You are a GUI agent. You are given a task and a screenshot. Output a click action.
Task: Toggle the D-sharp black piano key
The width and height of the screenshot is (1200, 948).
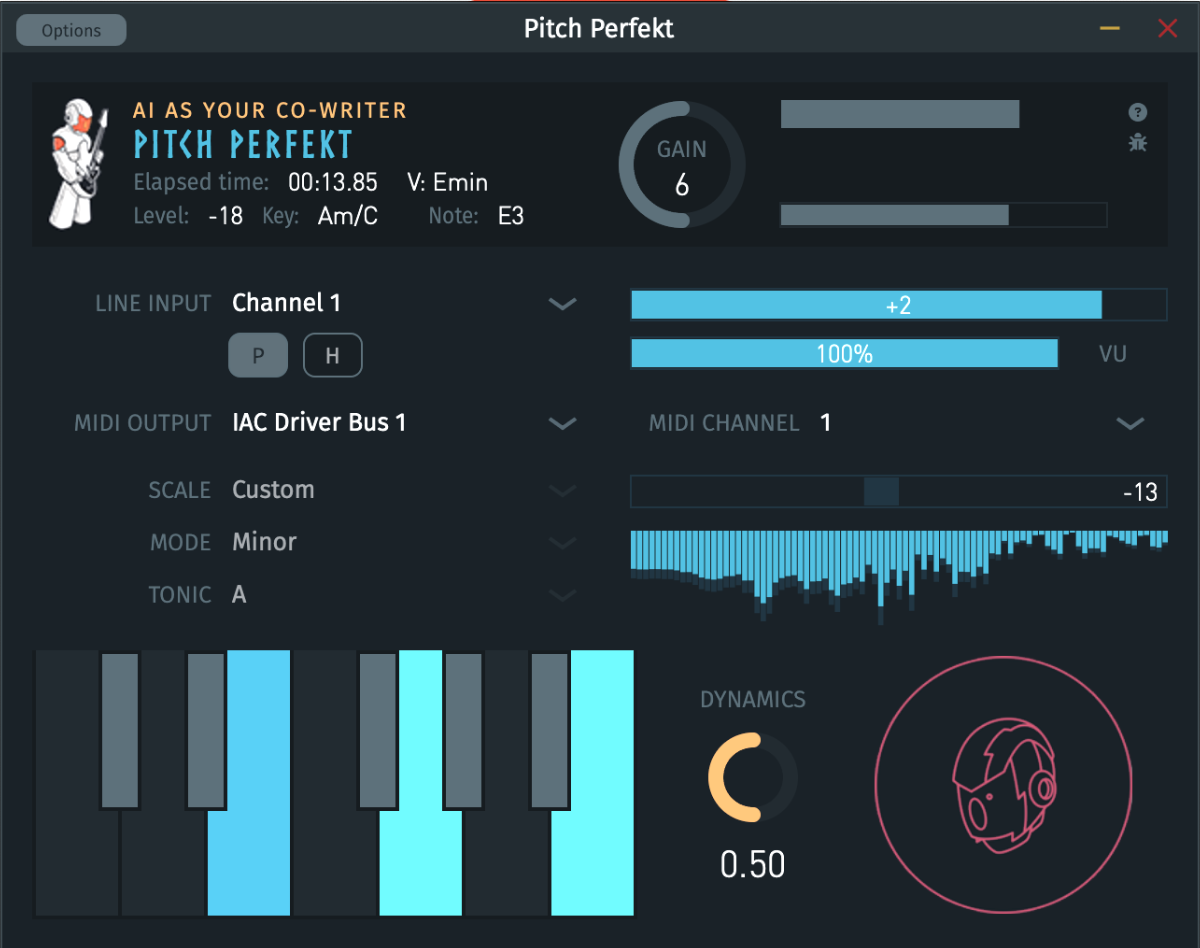click(x=206, y=730)
